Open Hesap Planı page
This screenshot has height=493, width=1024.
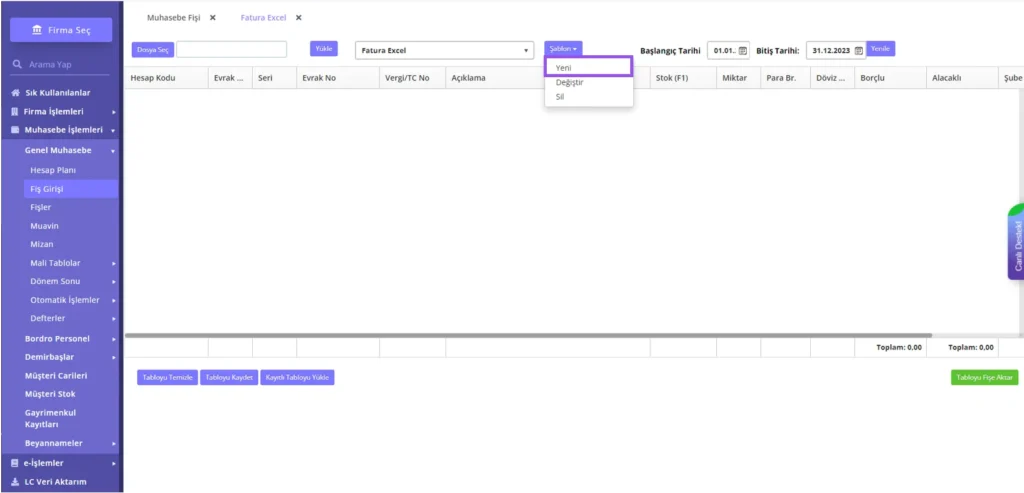(x=53, y=170)
